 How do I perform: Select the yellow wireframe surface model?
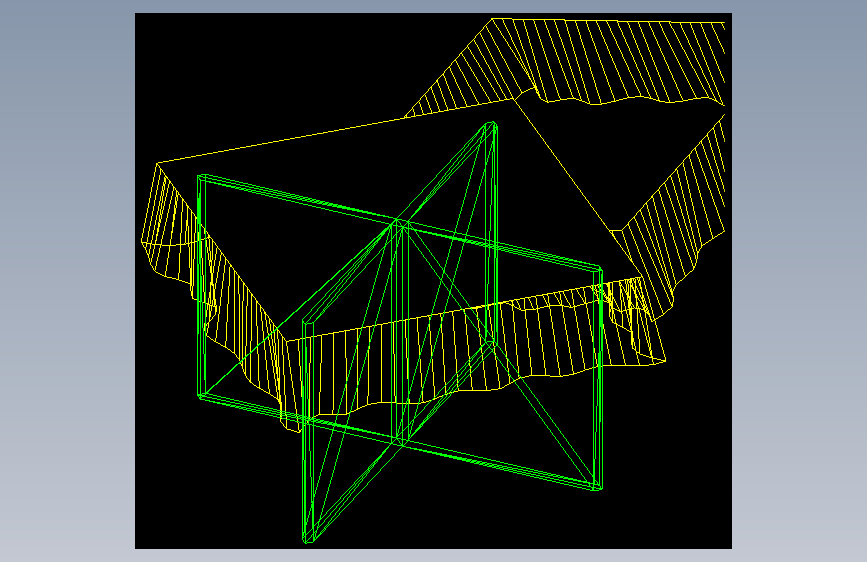(x=433, y=225)
